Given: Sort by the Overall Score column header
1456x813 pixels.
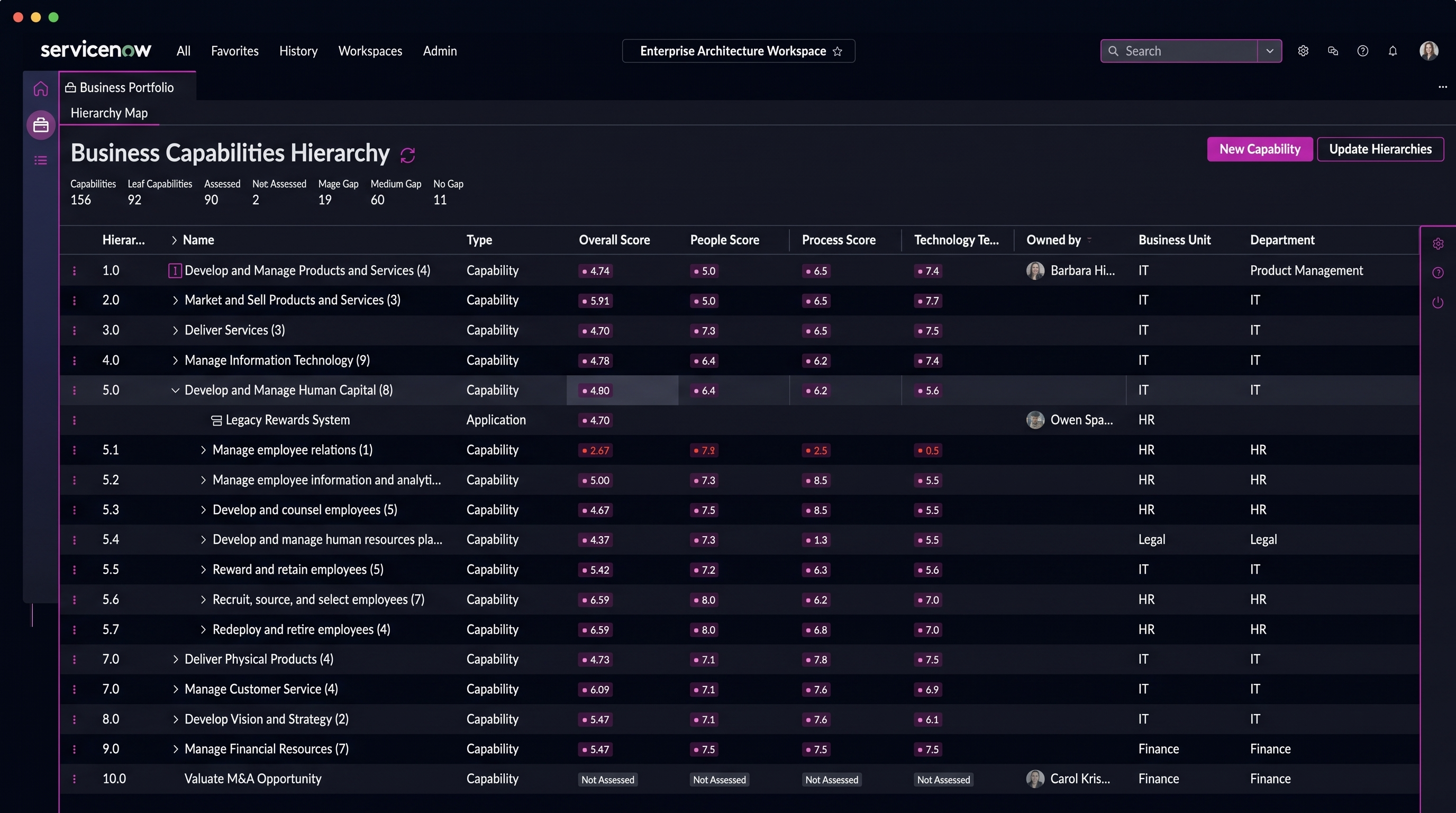Looking at the screenshot, I should tap(614, 240).
